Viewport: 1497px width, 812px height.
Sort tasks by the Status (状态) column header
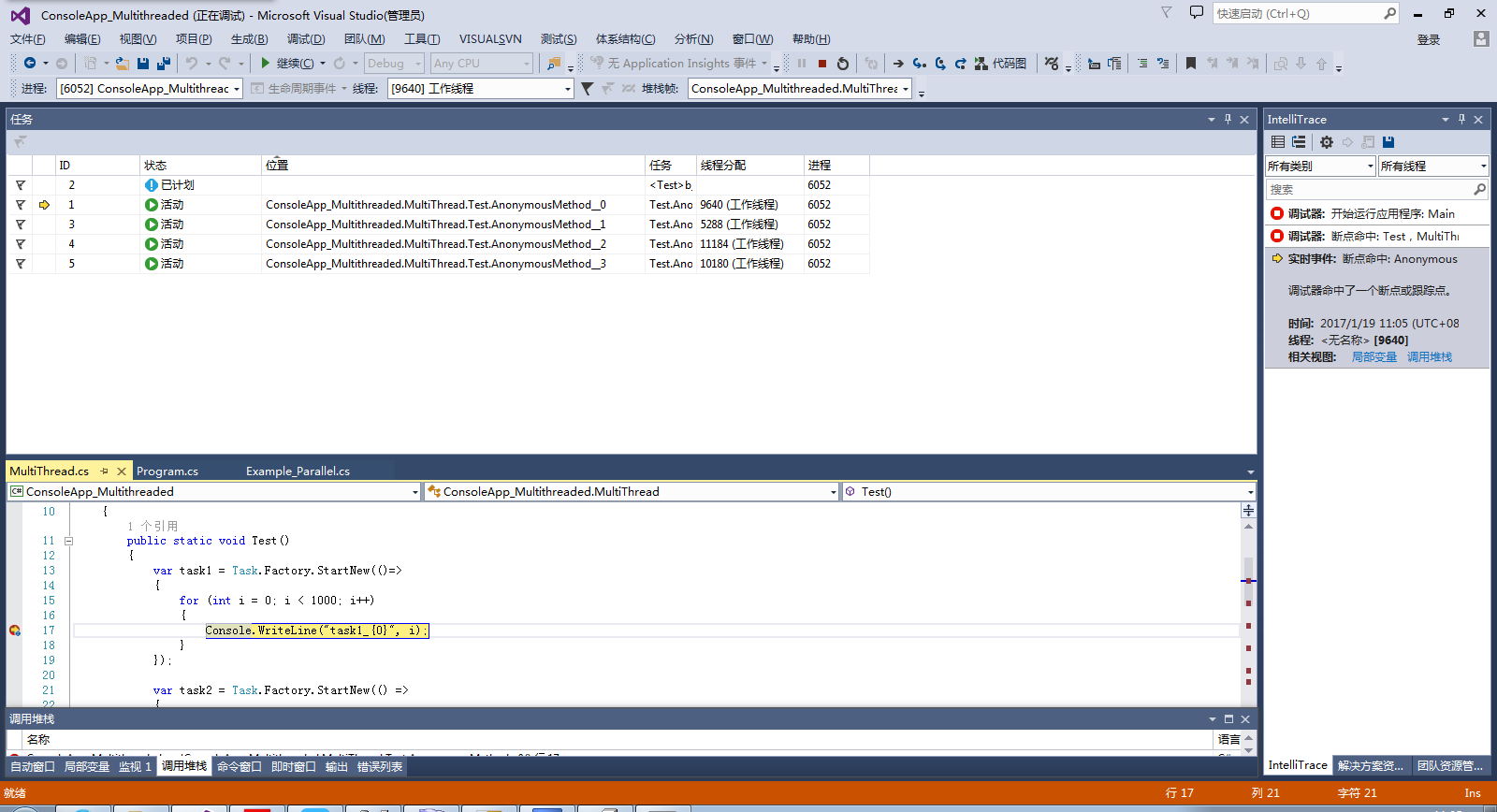pyautogui.click(x=201, y=166)
